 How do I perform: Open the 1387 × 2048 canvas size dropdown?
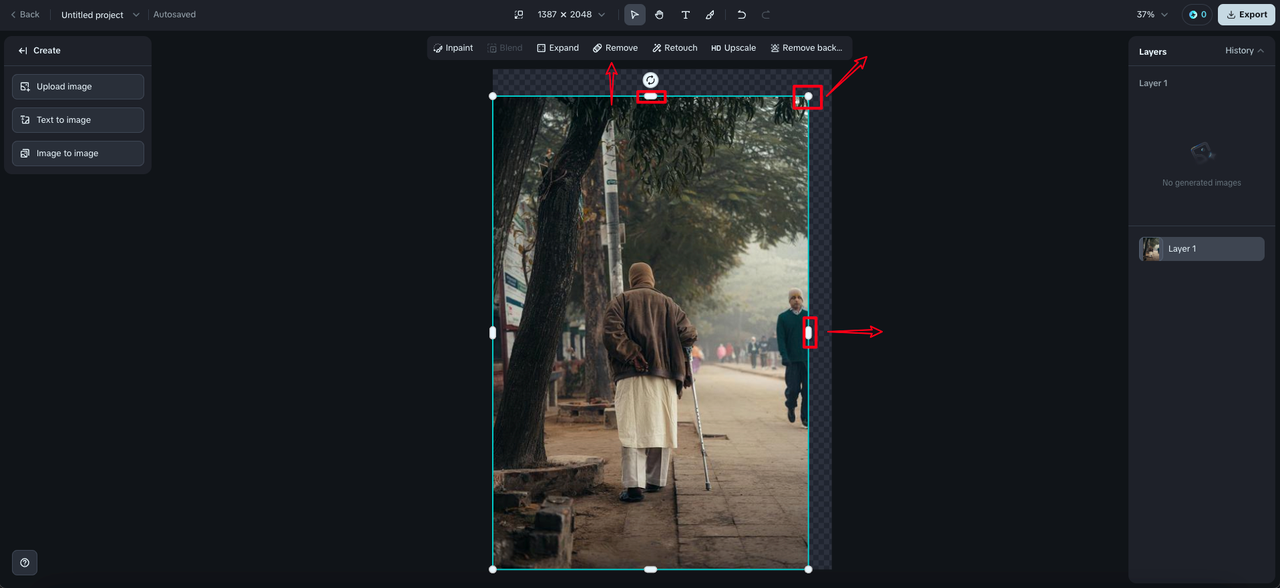tap(571, 15)
